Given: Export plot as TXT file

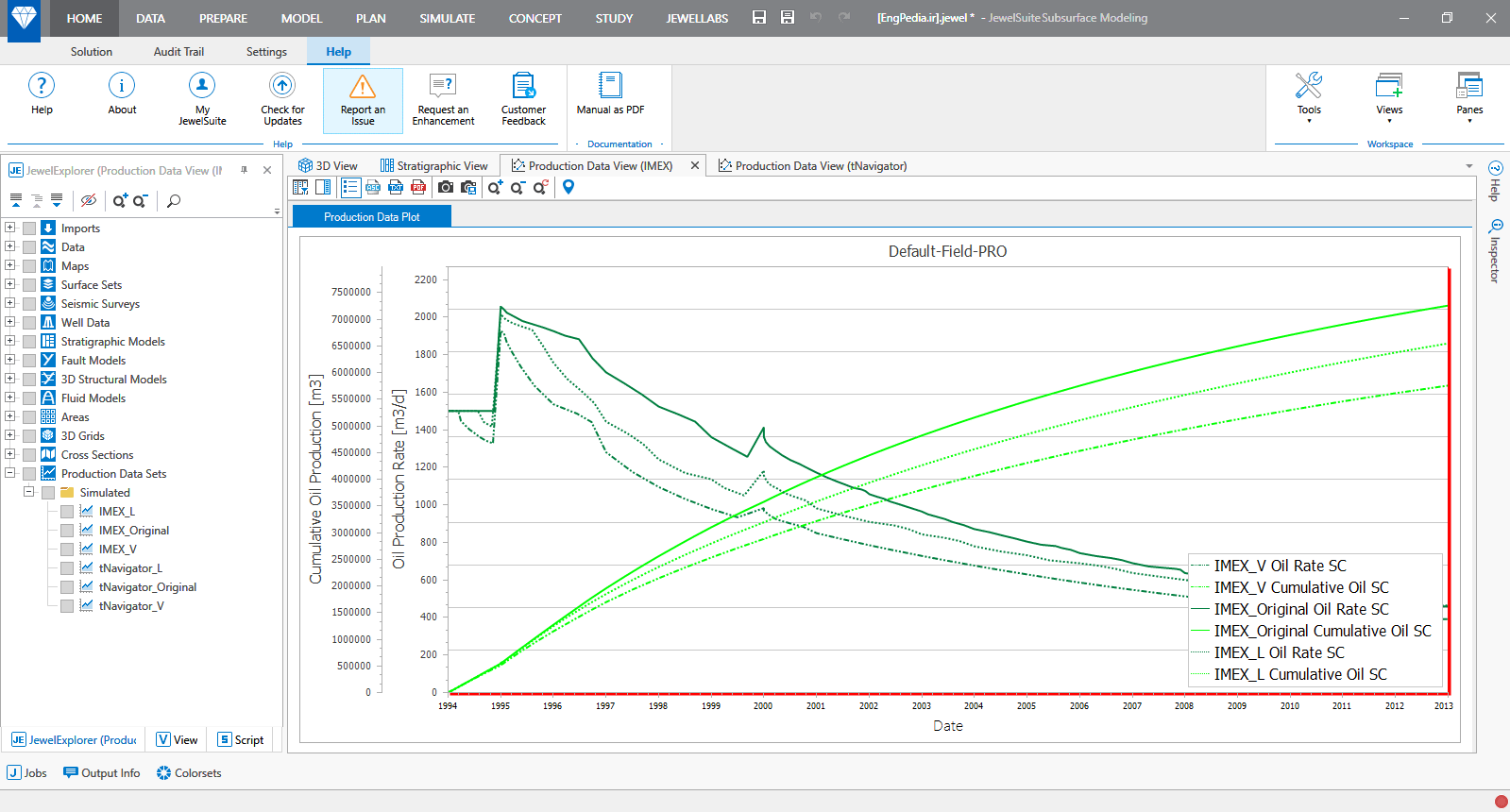Looking at the screenshot, I should 396,187.
